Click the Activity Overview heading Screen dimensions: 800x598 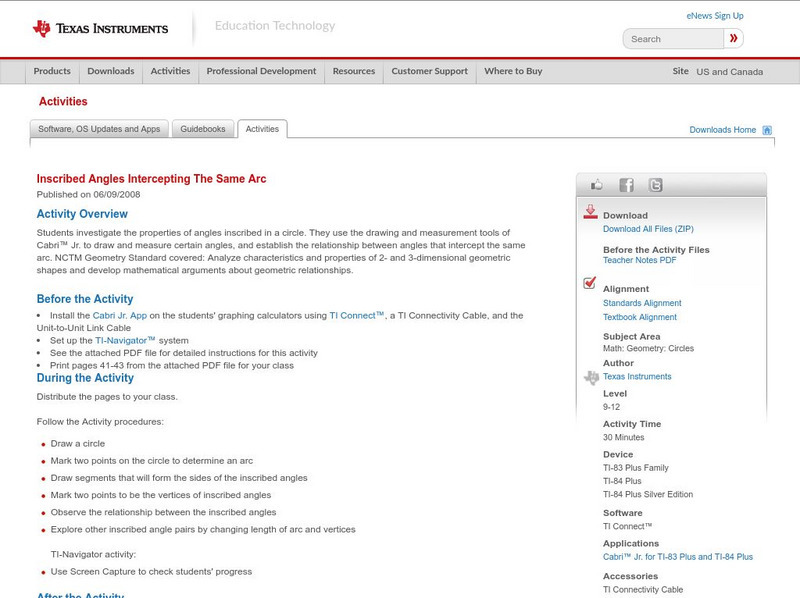[x=82, y=214]
